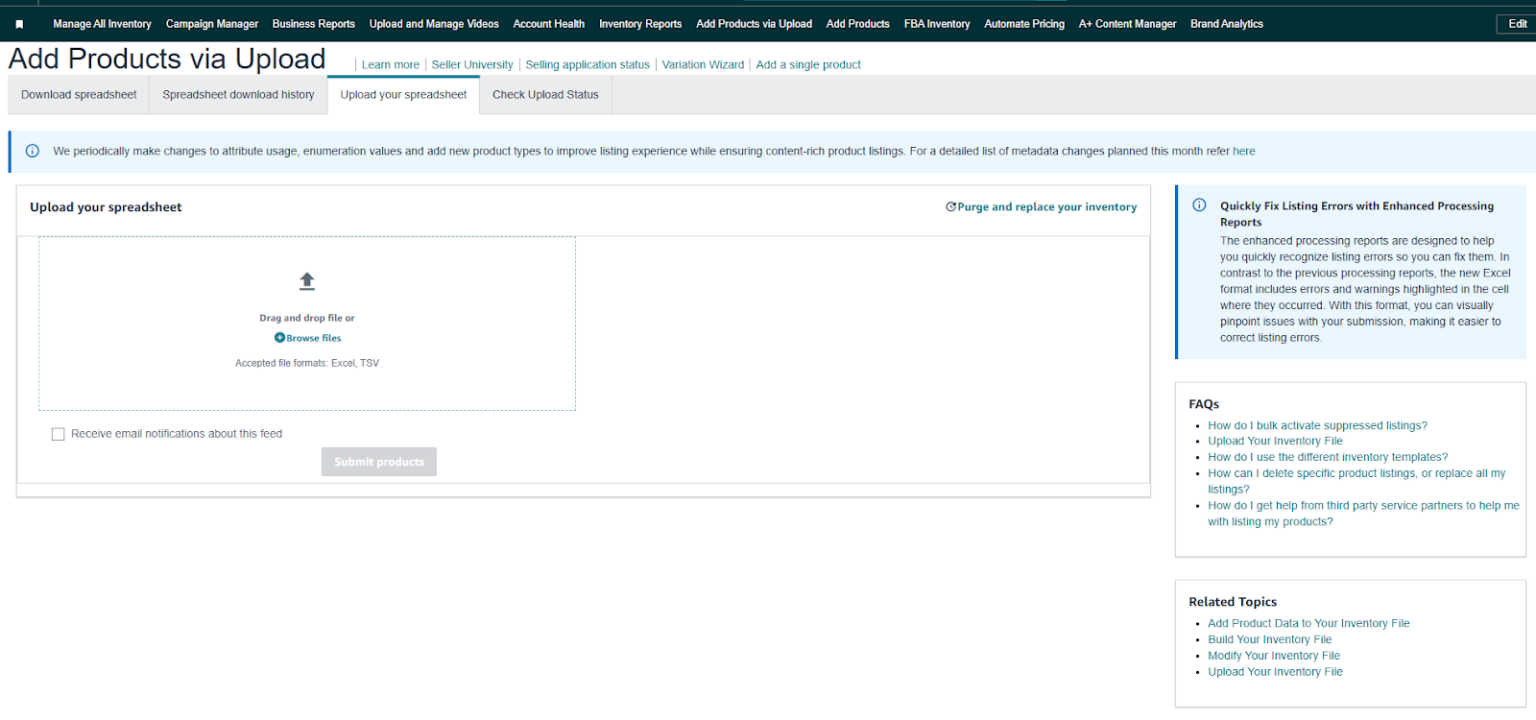Open the Upload Your Inventory File FAQ

click(1275, 440)
